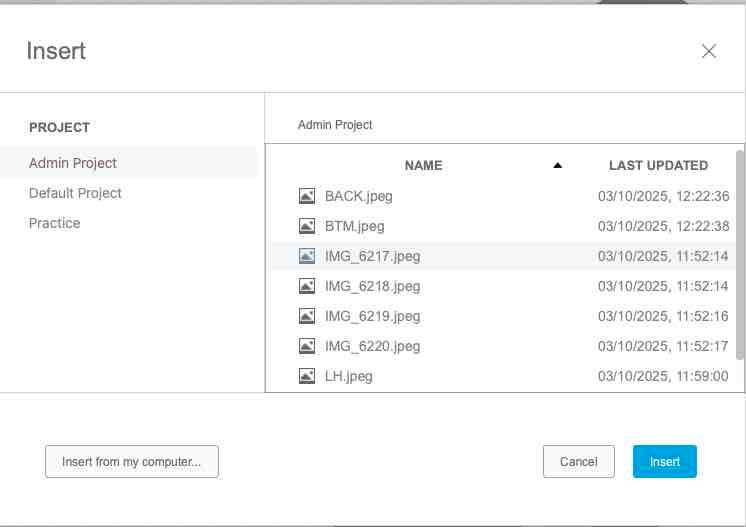Click the image icon beside IMG_6220.jpeg
This screenshot has height=527, width=746.
(x=307, y=346)
